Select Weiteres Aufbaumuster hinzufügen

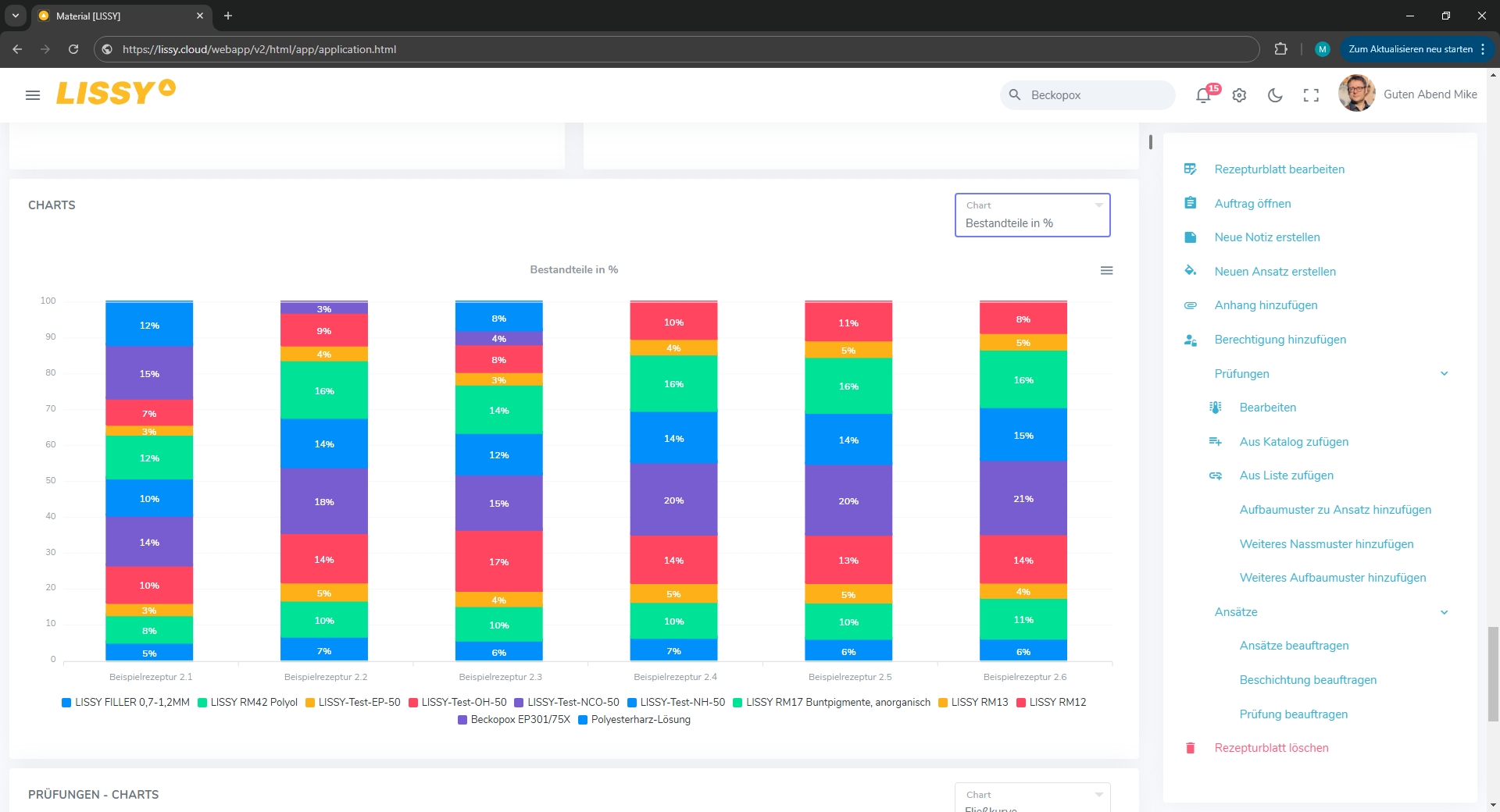[x=1333, y=578]
